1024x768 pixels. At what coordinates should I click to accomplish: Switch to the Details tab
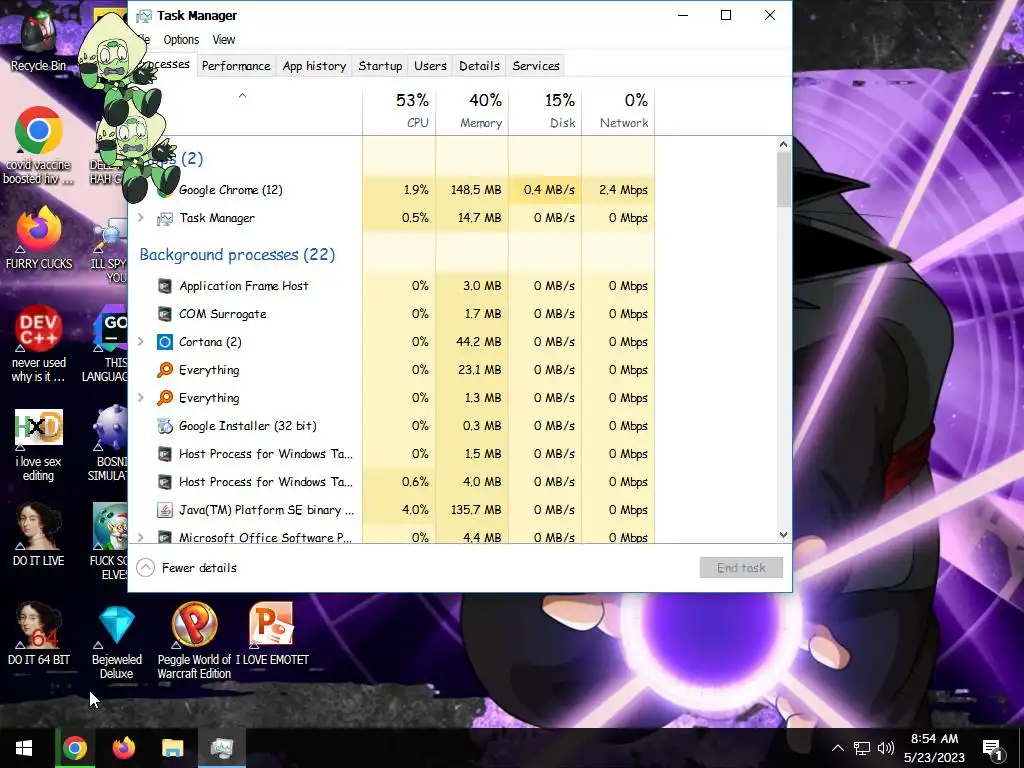point(479,66)
